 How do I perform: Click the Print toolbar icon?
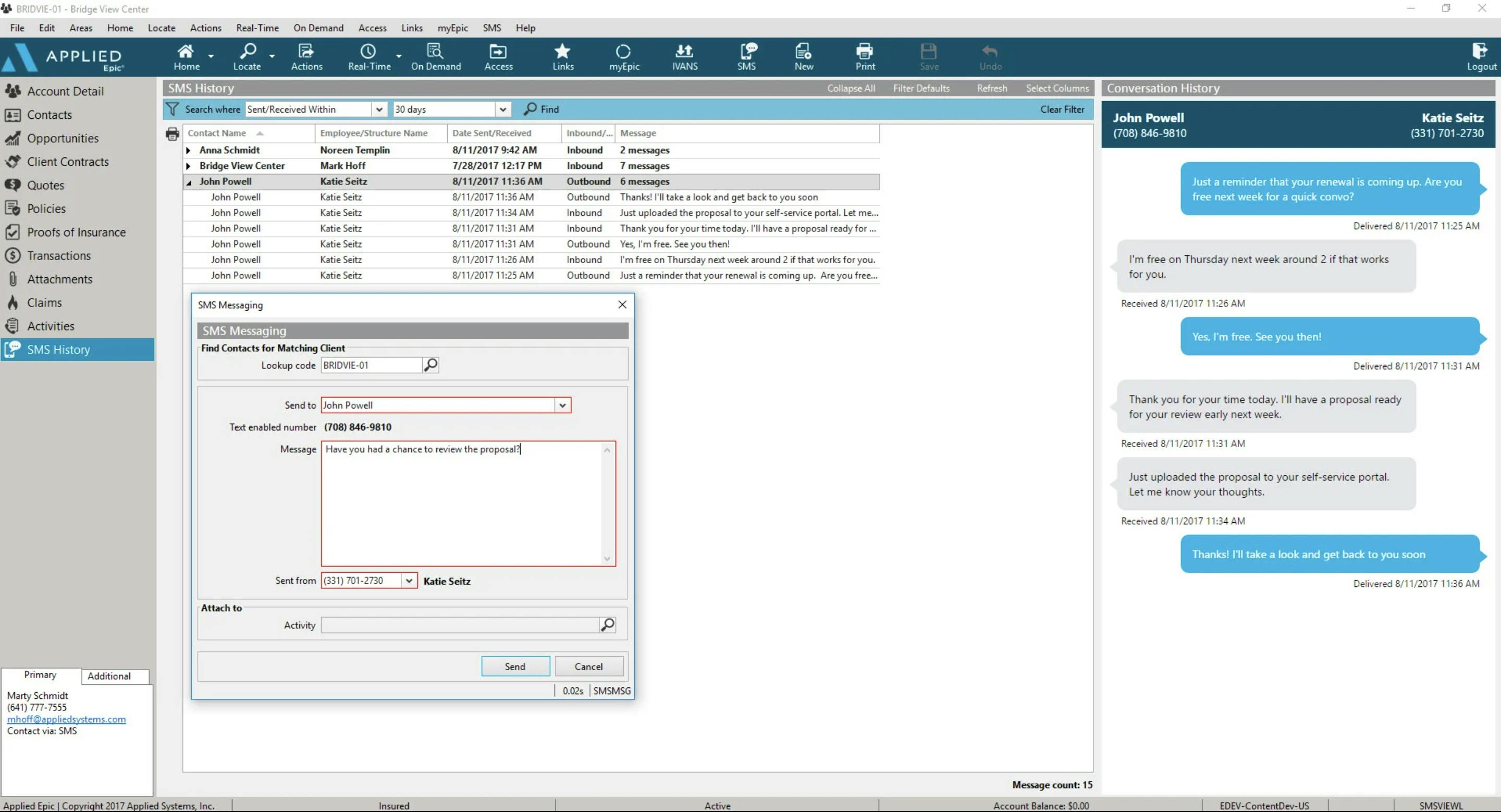[x=865, y=56]
